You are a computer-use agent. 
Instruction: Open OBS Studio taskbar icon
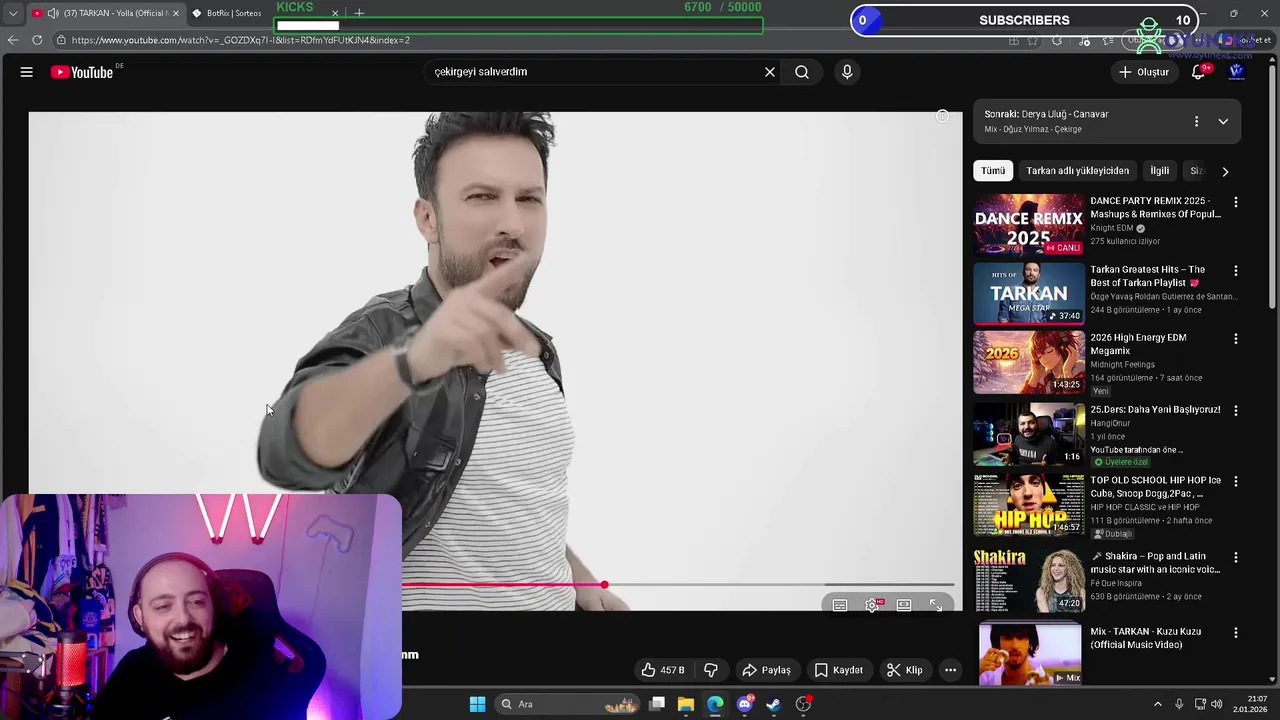[x=803, y=704]
